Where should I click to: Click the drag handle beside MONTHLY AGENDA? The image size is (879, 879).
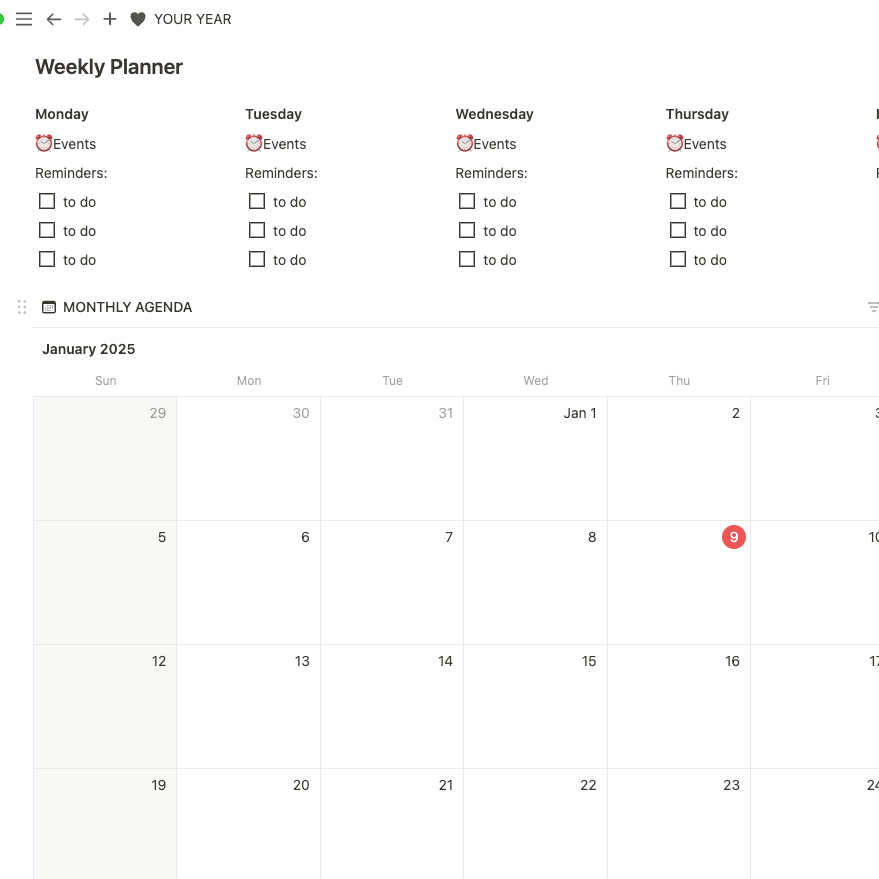click(x=22, y=307)
